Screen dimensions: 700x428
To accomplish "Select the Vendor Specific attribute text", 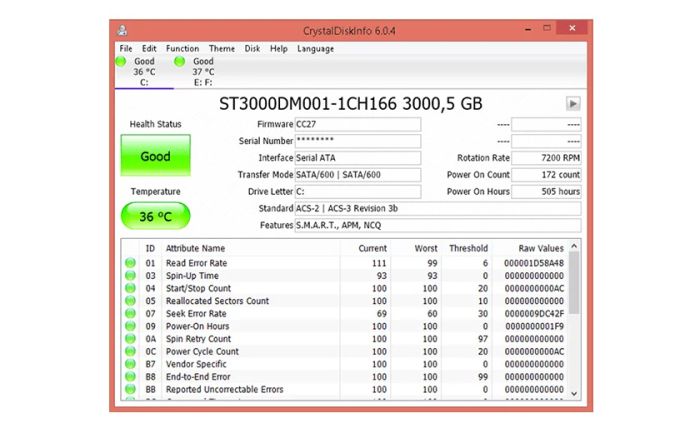I will click(196, 364).
